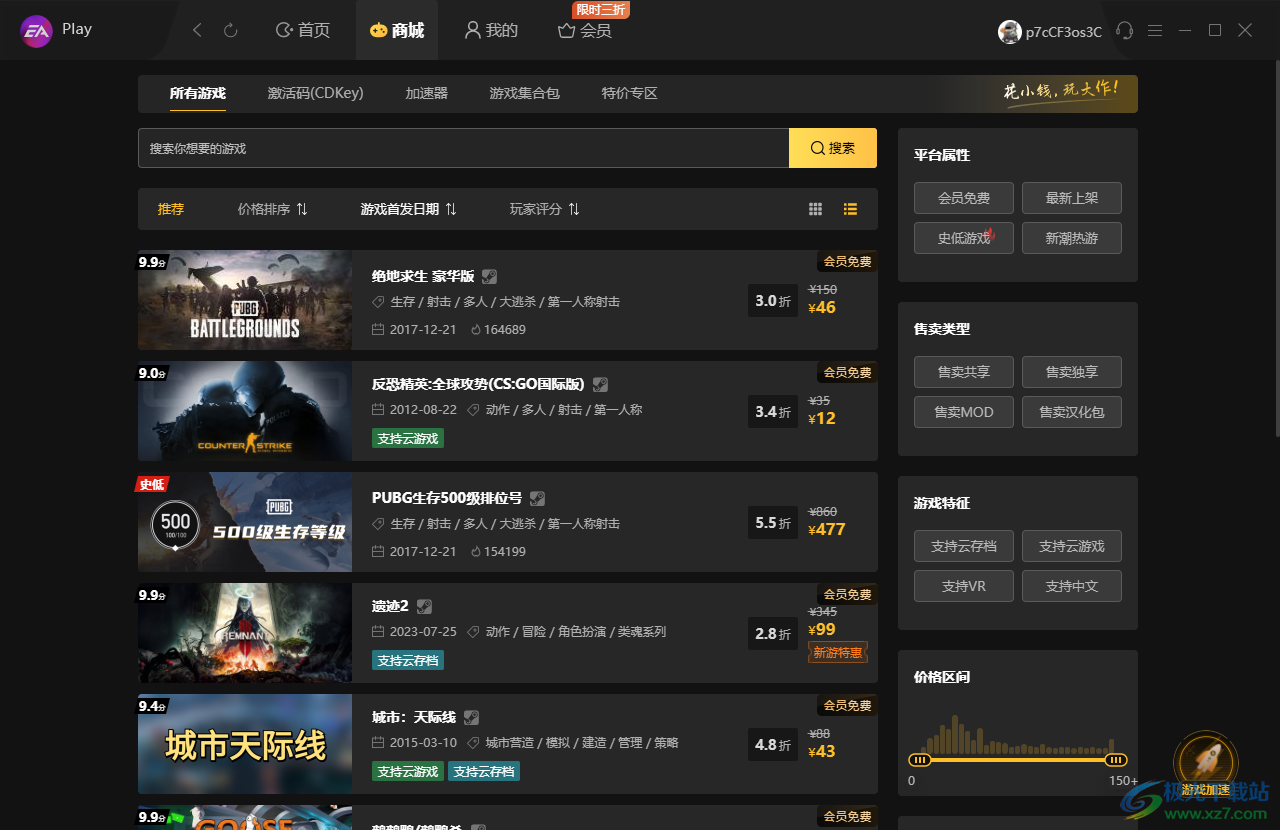
Task: Open the PUBG Battlegrounds thumbnail
Action: click(x=245, y=300)
